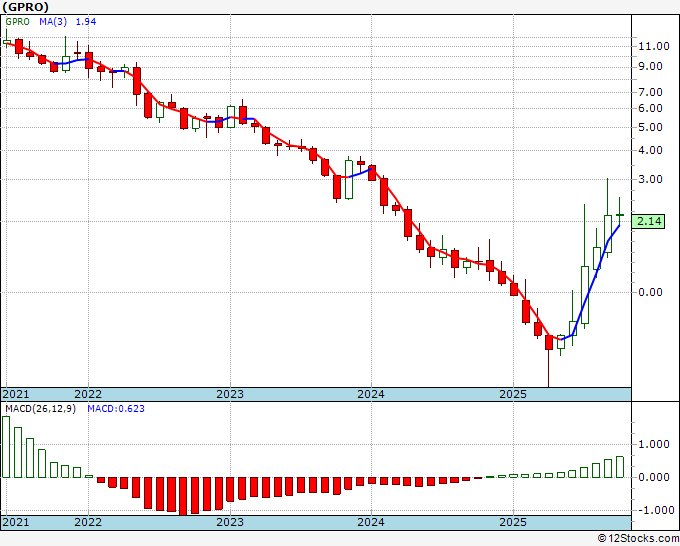680x546 pixels.
Task: Click the 12Stocks.com copyright link
Action: (x=638, y=539)
